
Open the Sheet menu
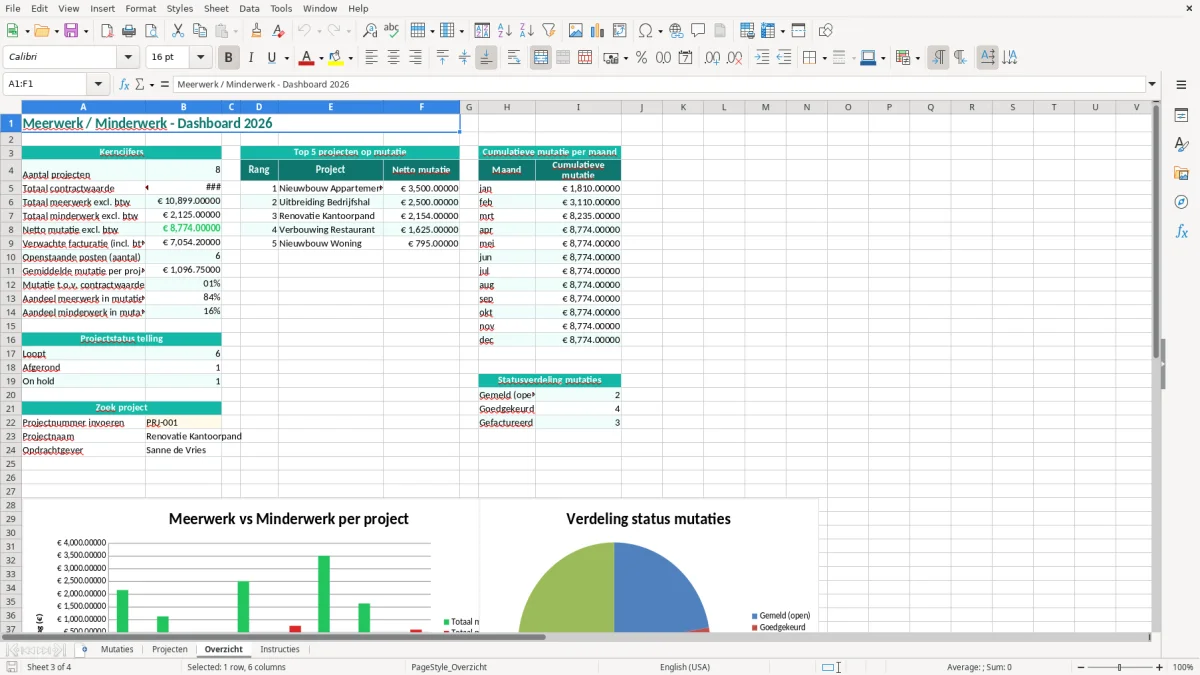tap(216, 8)
